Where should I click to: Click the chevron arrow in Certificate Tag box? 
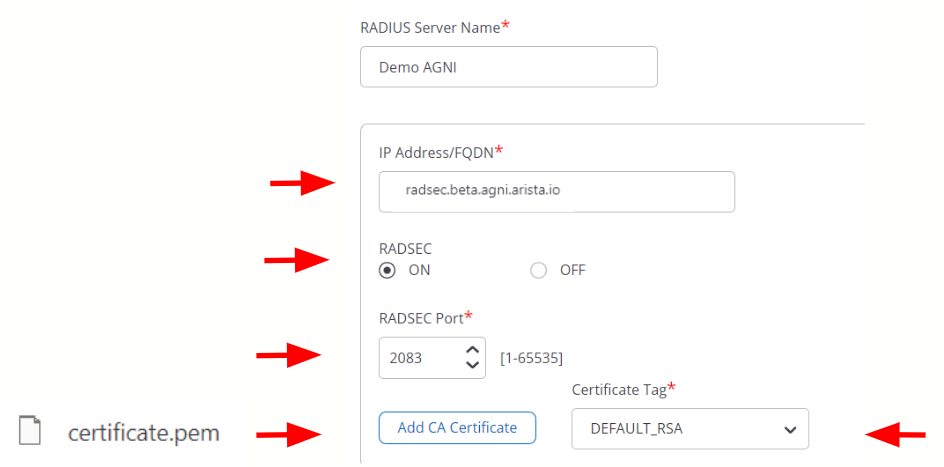[x=790, y=430]
